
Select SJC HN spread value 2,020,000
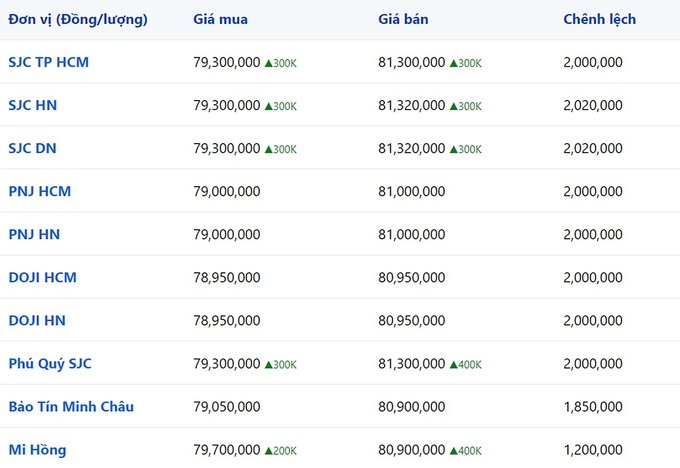(x=593, y=105)
